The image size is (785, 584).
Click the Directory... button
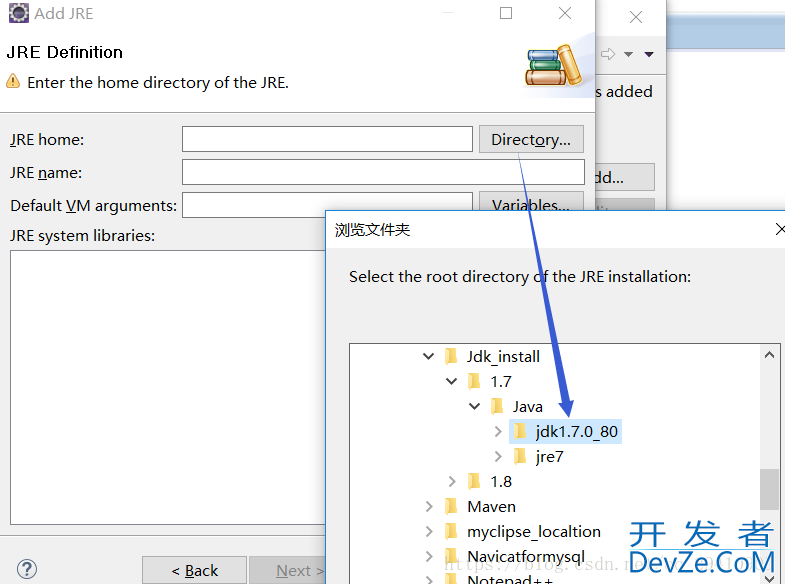(531, 139)
